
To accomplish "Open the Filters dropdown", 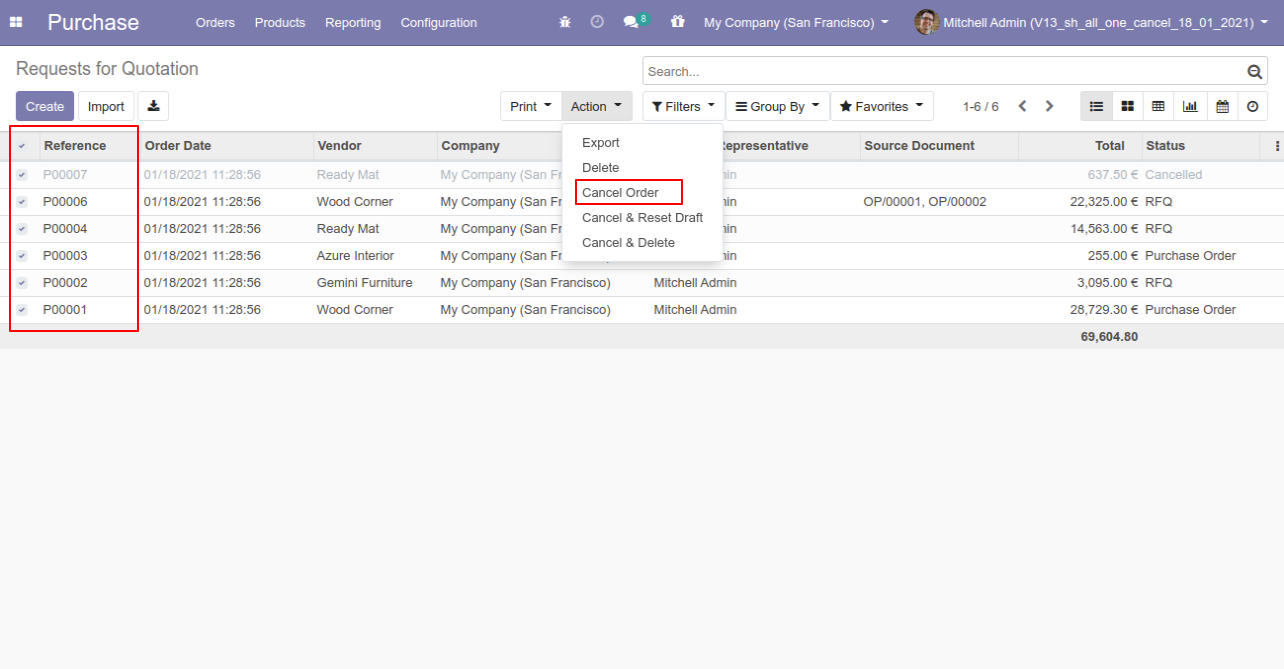I will (684, 106).
